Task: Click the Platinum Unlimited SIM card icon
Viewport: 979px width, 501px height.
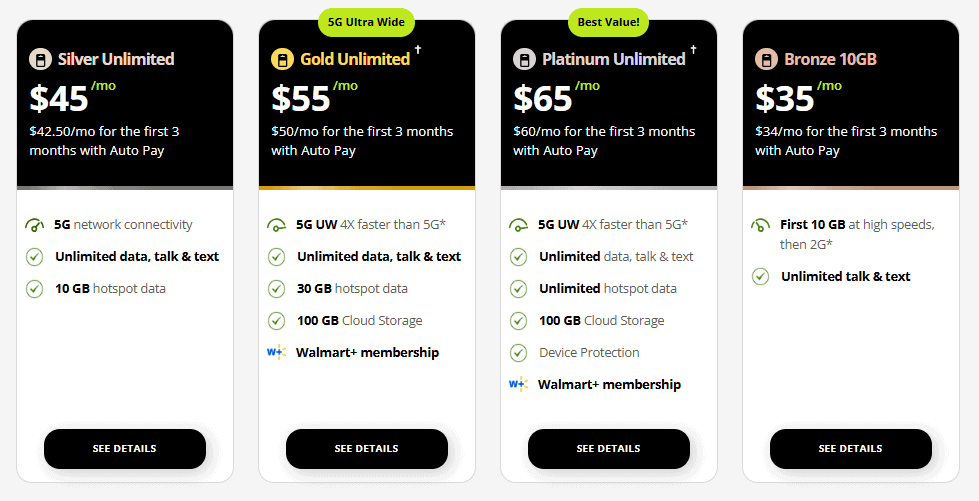Action: click(524, 59)
